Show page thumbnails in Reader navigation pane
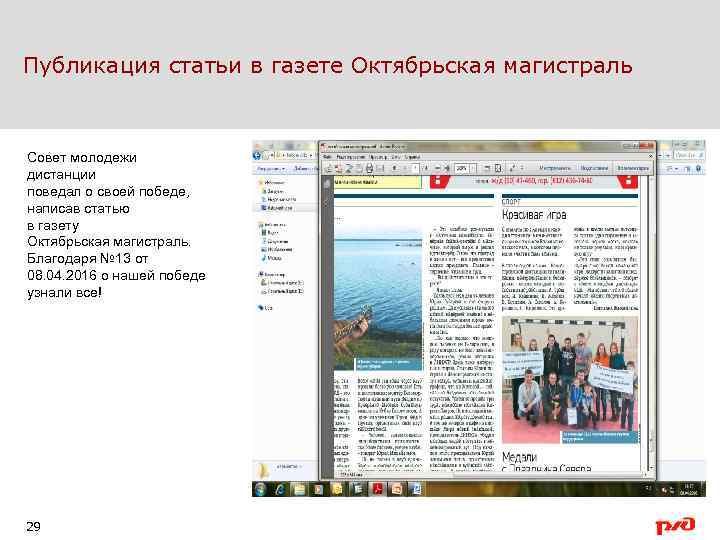This screenshot has width=720, height=540. click(x=327, y=184)
